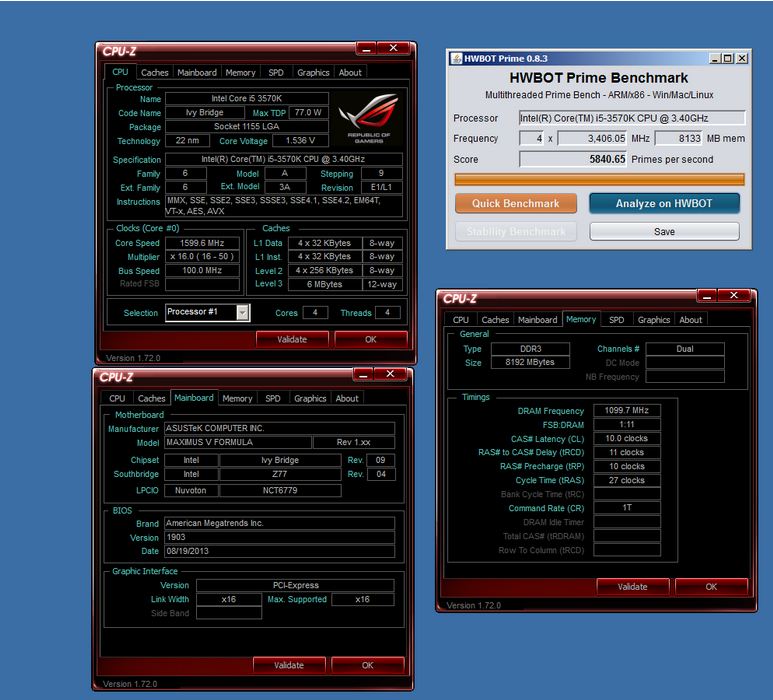The height and width of the screenshot is (700, 773).
Task: Click Analyze on HWBOT button
Action: coord(664,203)
